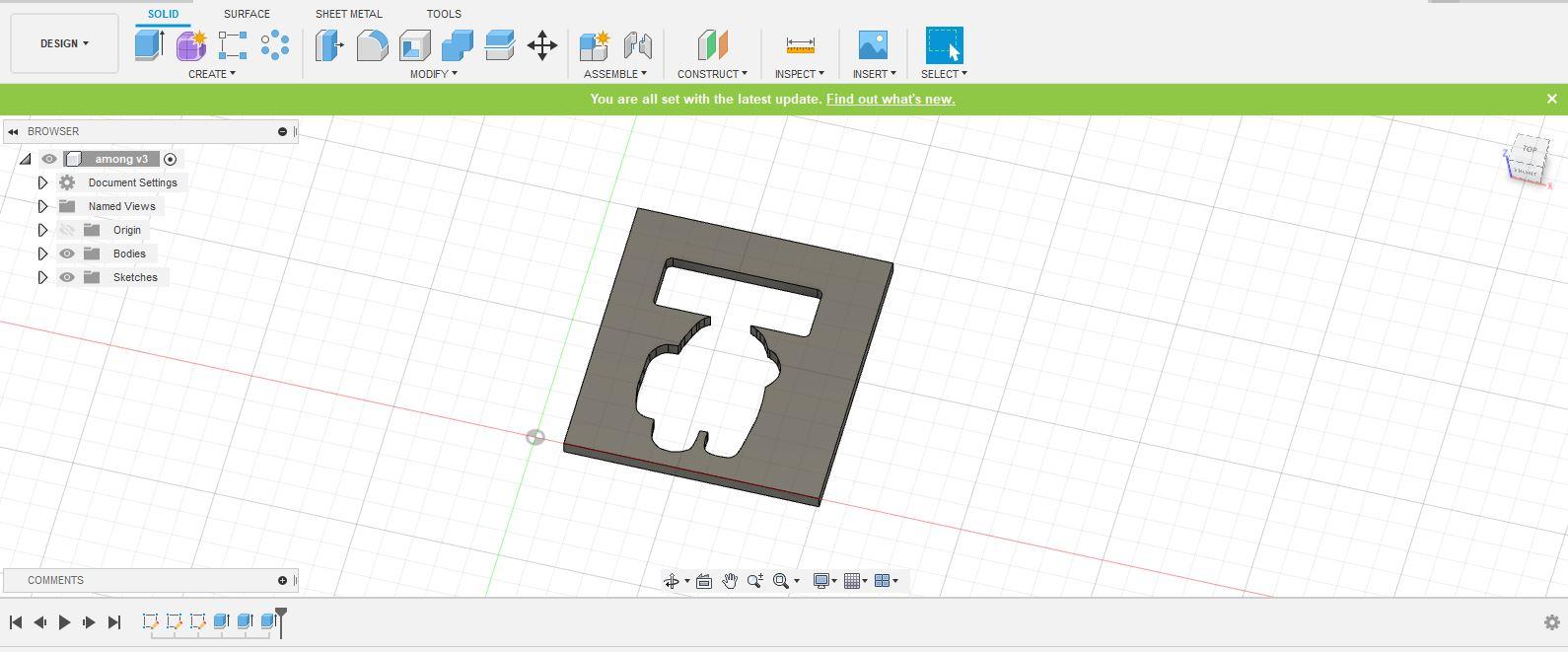Open the timeline settings gear

pos(1551,622)
